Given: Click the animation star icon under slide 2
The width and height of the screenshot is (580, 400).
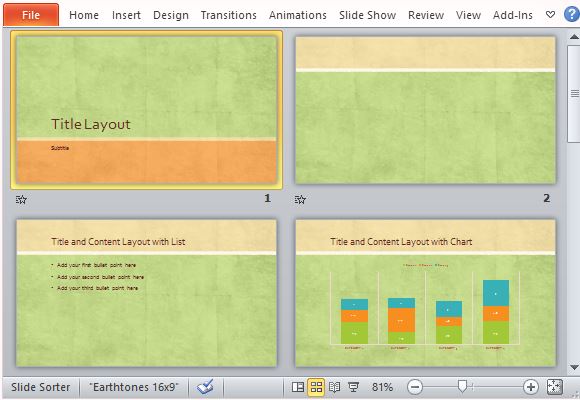Looking at the screenshot, I should pos(300,200).
